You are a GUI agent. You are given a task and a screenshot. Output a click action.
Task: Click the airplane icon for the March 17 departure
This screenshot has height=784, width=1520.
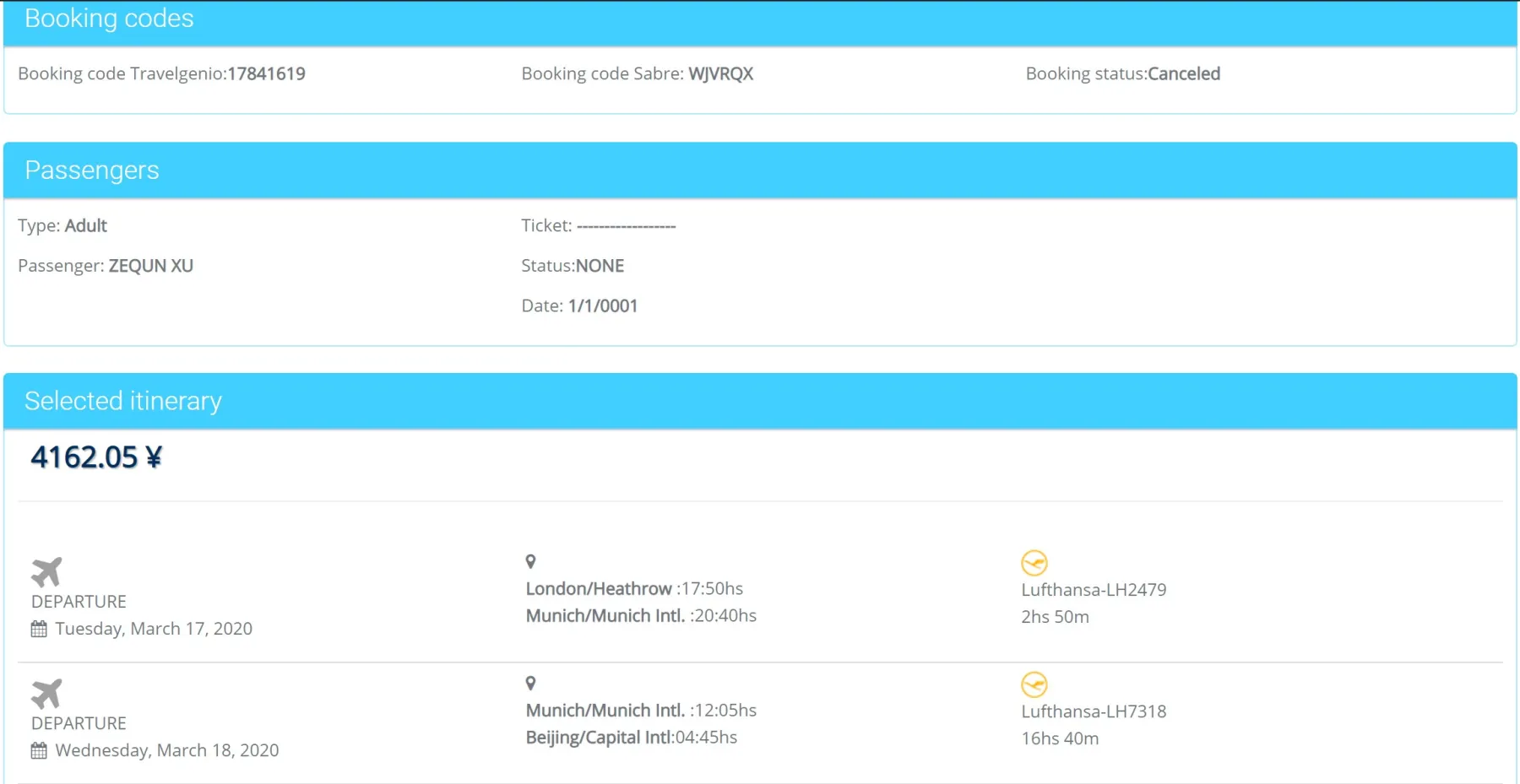click(46, 571)
